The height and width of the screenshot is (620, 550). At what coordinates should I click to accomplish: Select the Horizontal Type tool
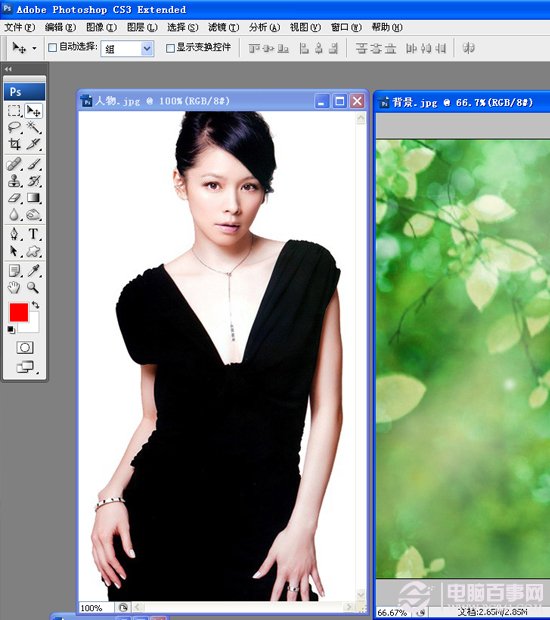pos(34,234)
